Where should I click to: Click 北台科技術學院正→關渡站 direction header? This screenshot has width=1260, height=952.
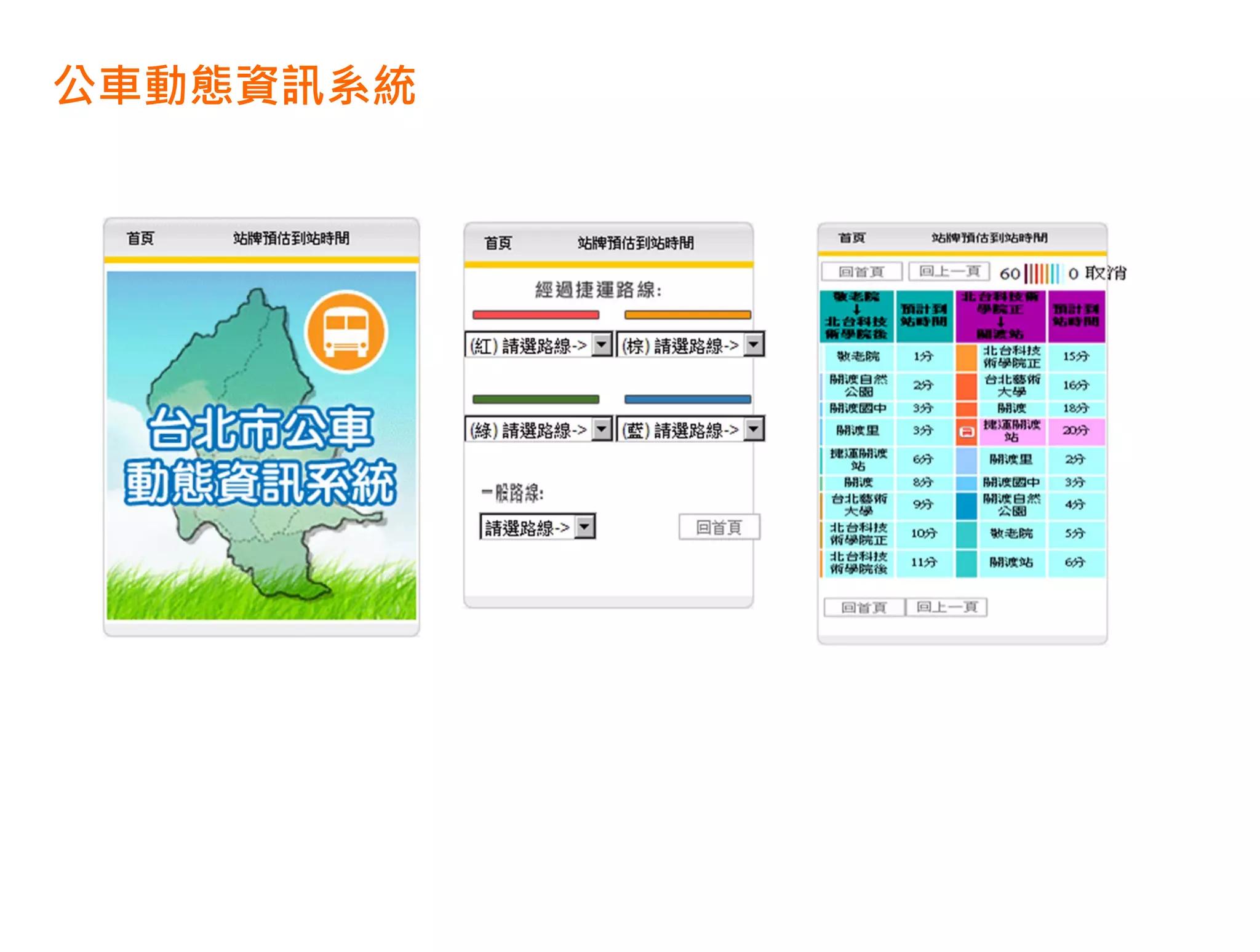pyautogui.click(x=1000, y=316)
